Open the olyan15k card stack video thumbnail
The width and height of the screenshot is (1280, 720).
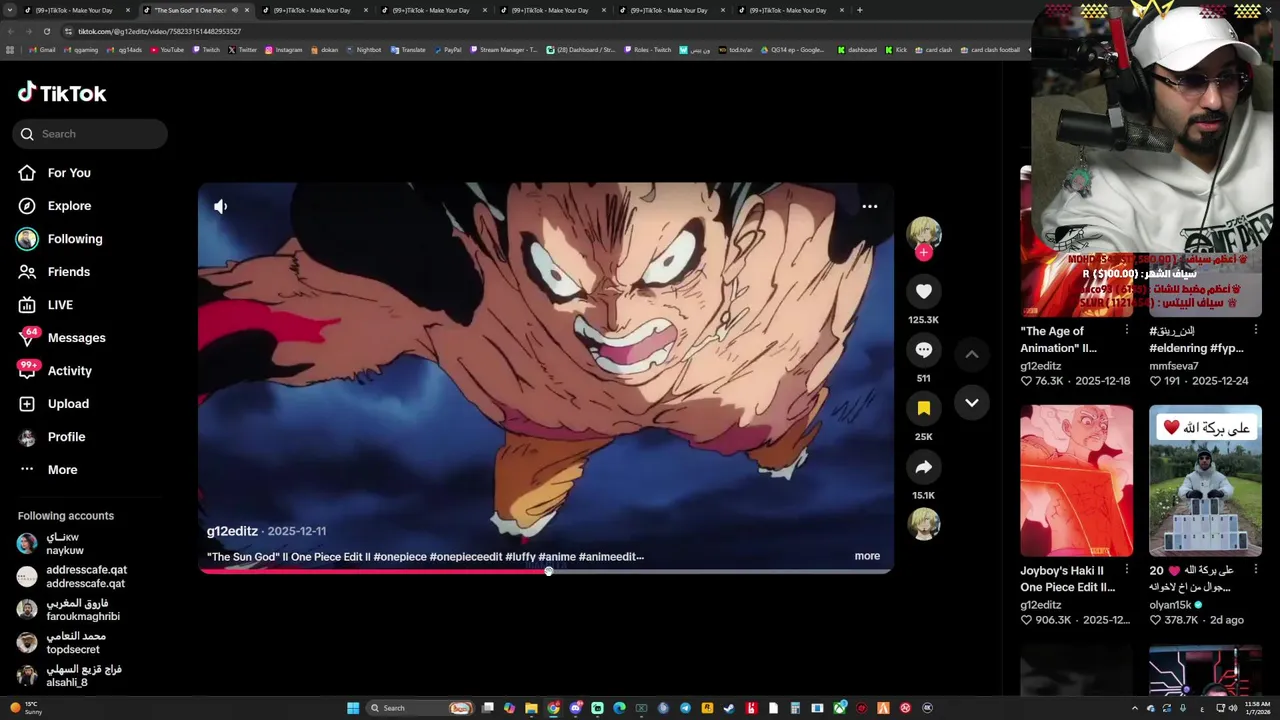click(x=1205, y=480)
